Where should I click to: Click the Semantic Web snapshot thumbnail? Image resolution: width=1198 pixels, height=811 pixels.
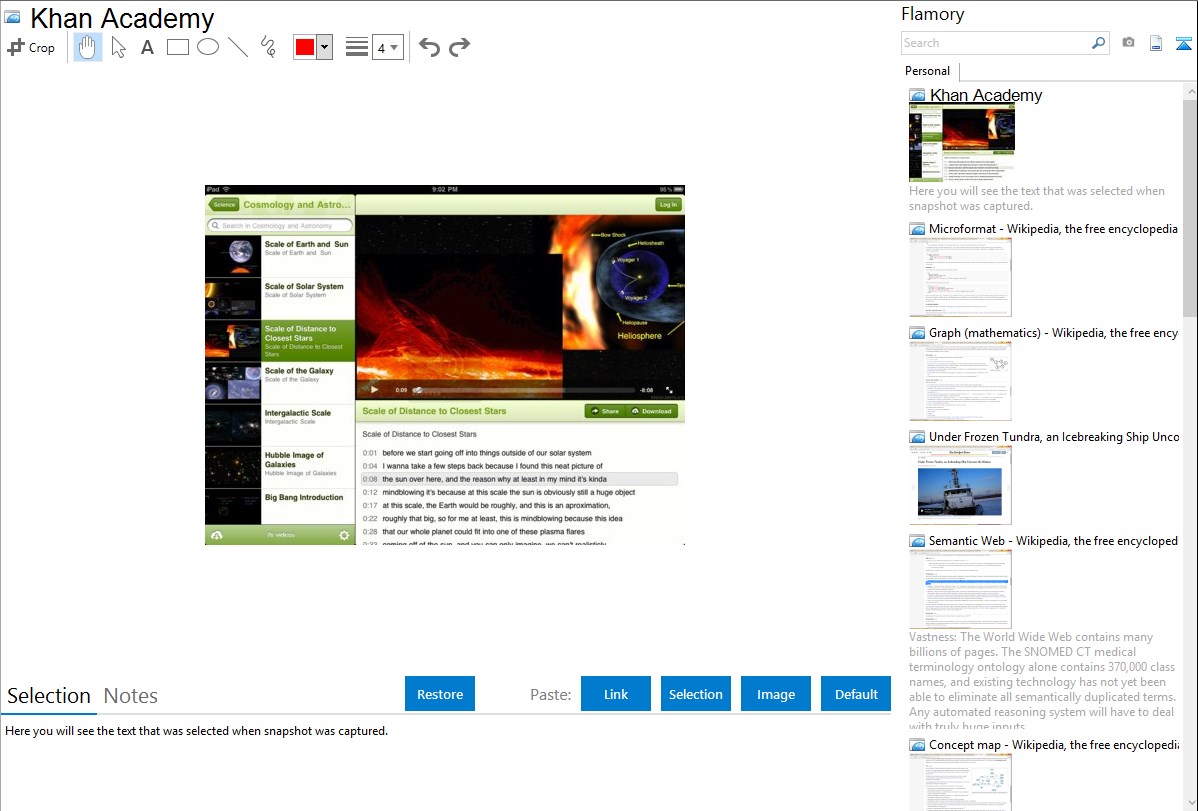click(960, 589)
